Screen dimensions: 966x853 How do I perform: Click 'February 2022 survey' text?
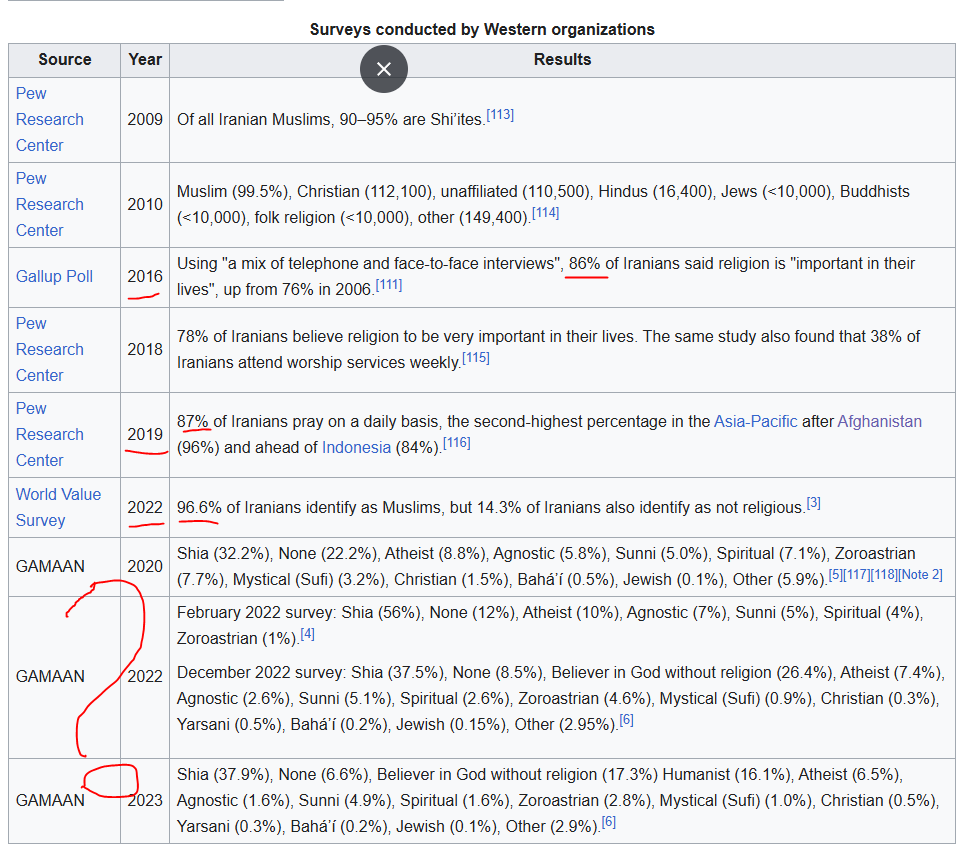tap(254, 613)
